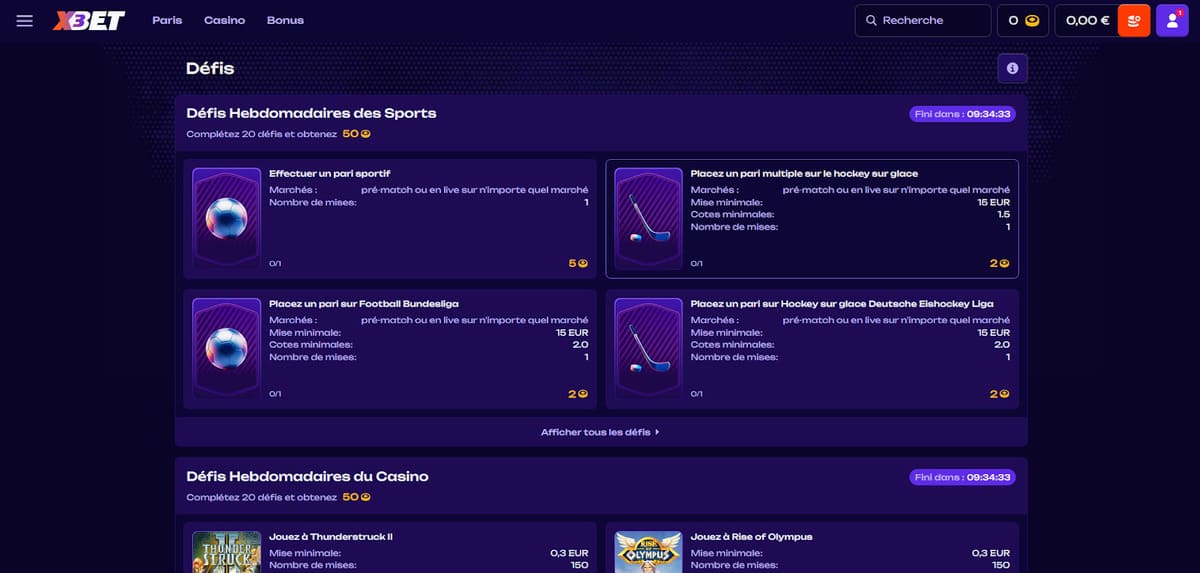Click 0/1 progress on hockey multiple bet challenge

pyautogui.click(x=697, y=264)
